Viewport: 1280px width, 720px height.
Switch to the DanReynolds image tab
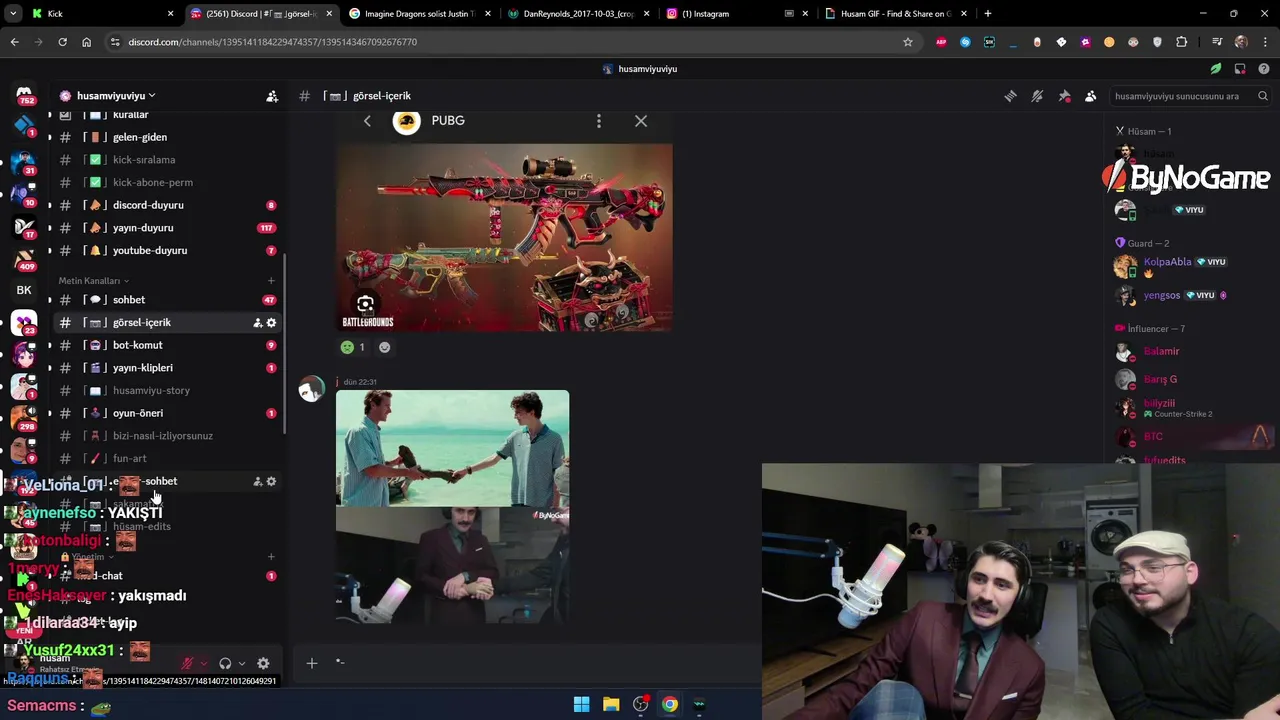tap(578, 14)
